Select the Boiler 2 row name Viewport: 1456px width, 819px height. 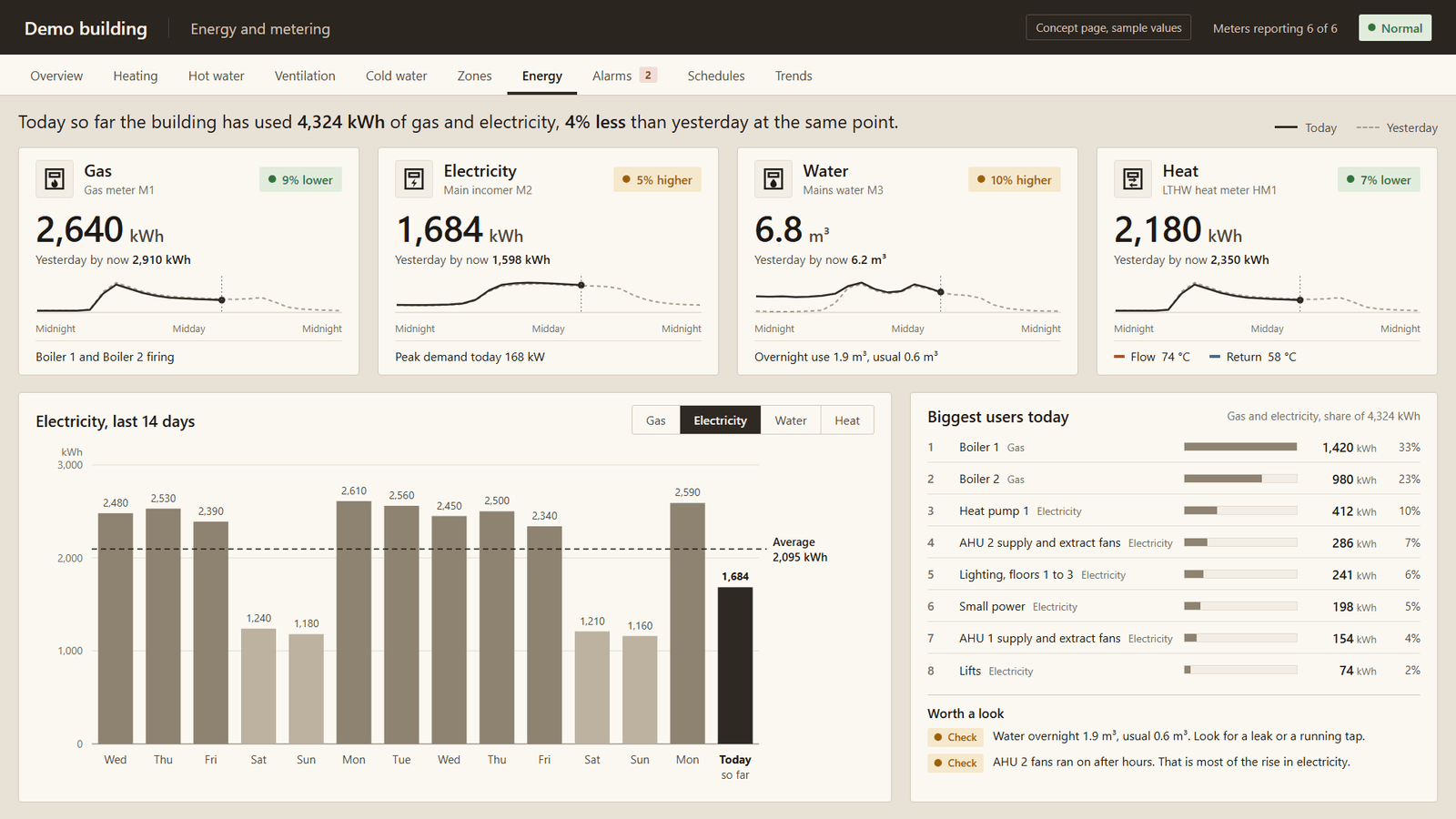pos(979,479)
